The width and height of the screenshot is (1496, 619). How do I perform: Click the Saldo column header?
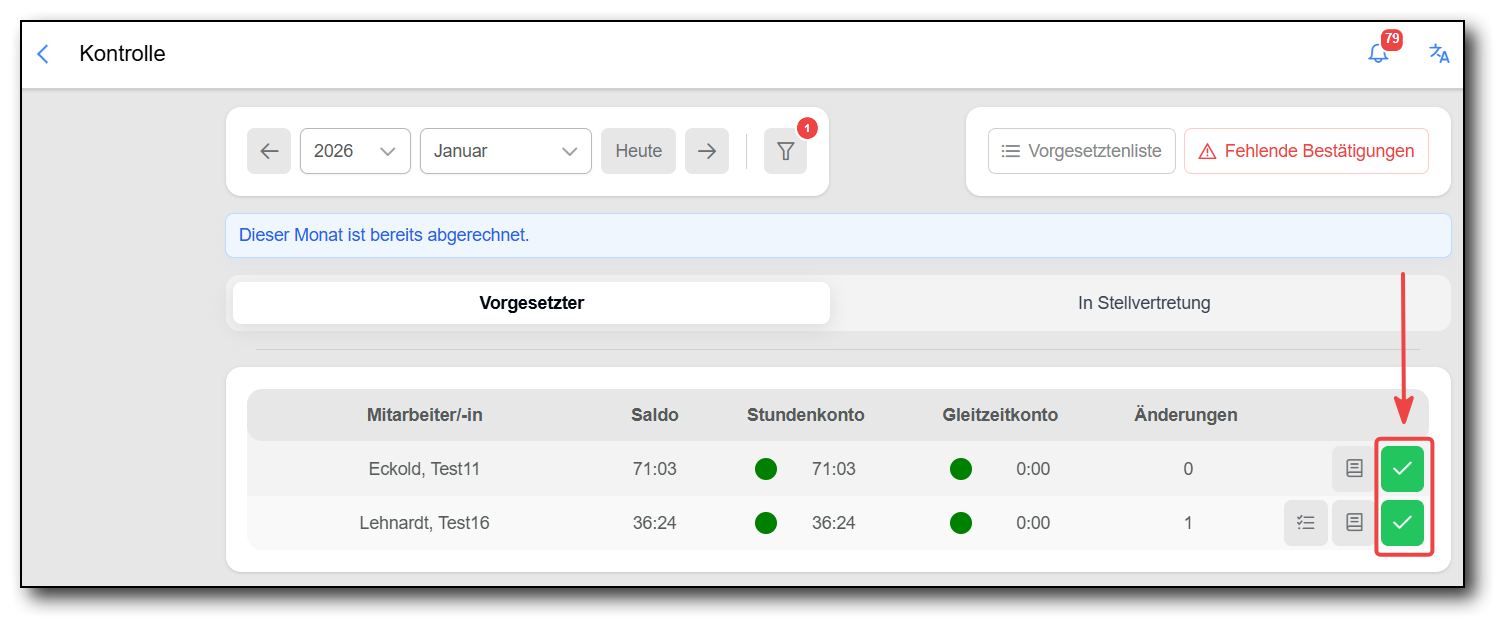[655, 415]
